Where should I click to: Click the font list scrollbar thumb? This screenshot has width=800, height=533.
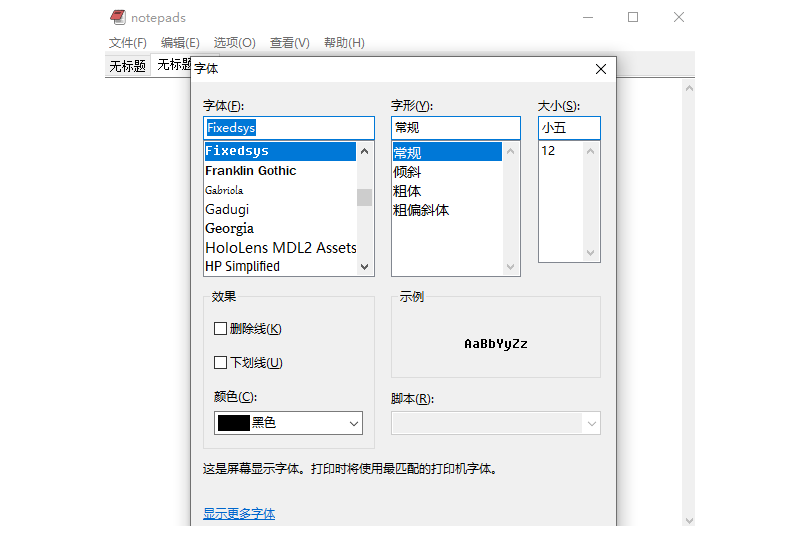364,197
